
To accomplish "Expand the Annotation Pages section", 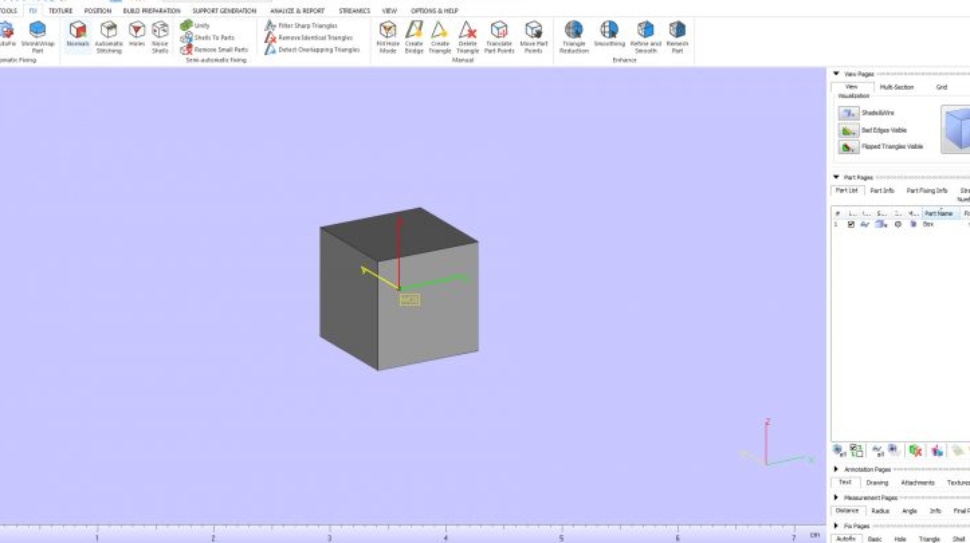I will tap(837, 469).
